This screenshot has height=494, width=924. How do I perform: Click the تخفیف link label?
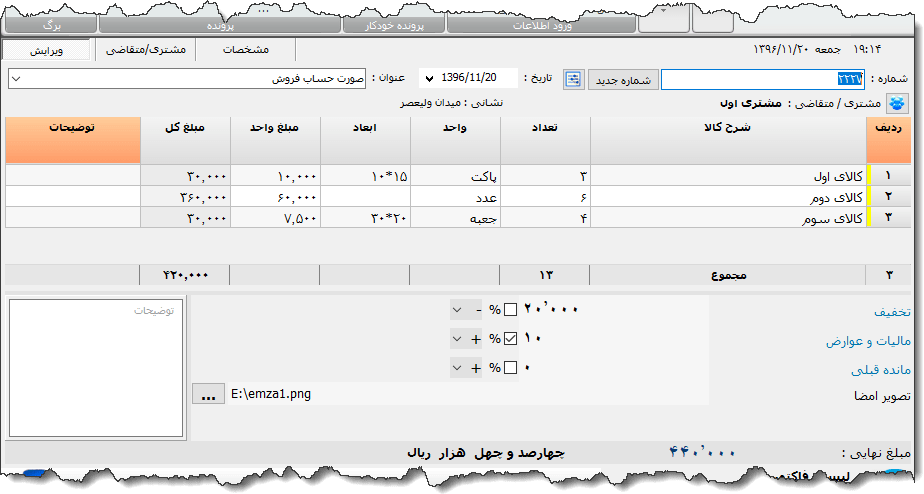[892, 312]
